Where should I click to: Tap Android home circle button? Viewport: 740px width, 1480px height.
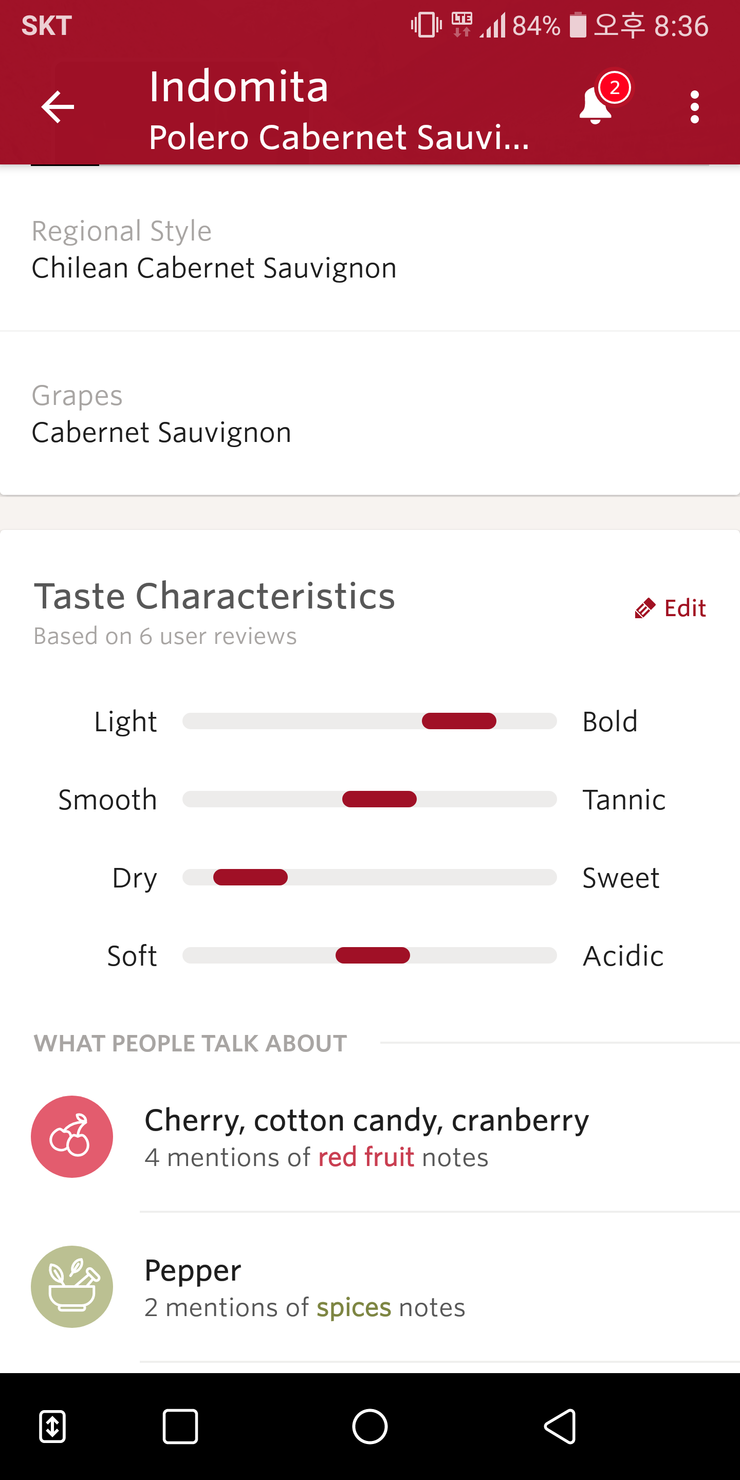(x=370, y=1426)
